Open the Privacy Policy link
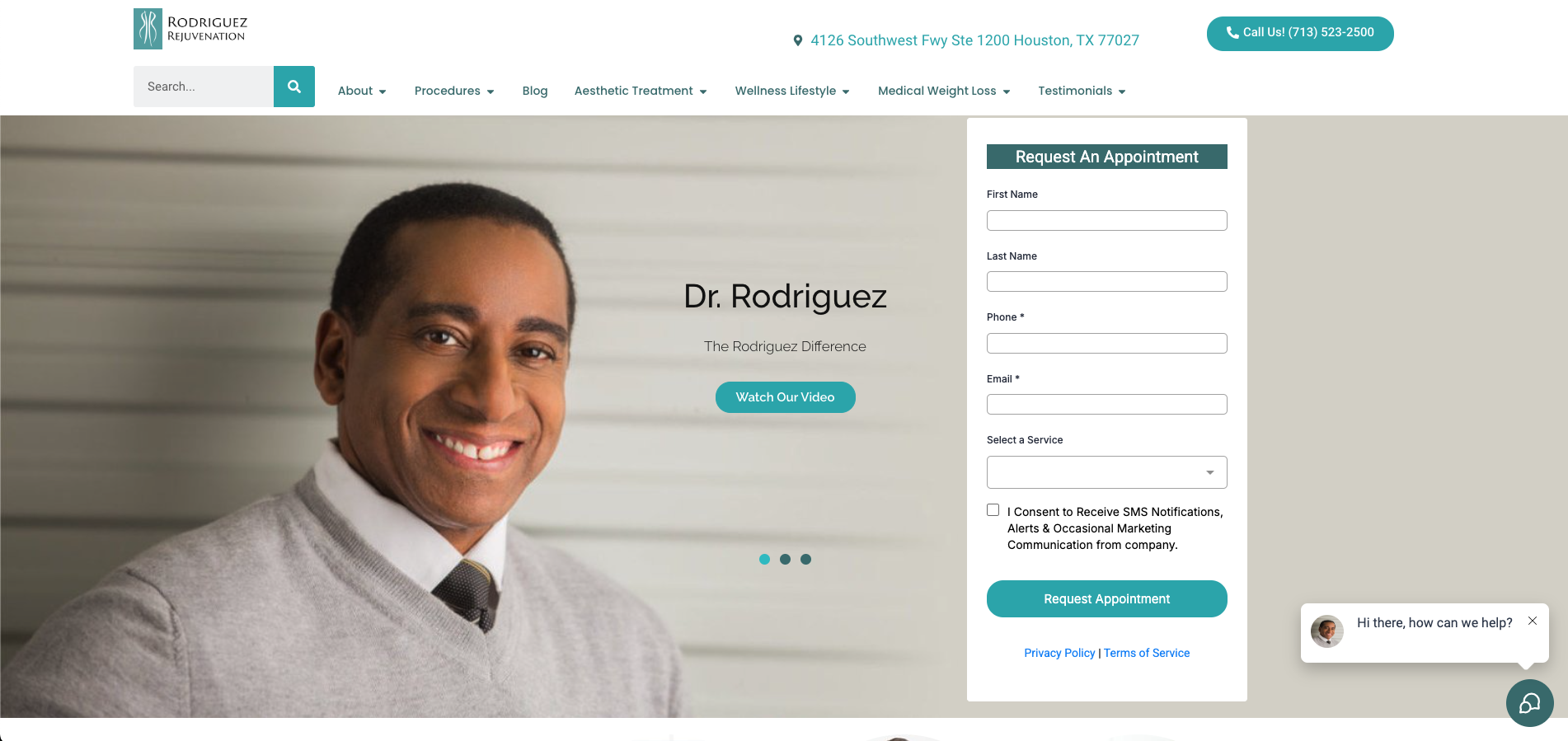The image size is (1568, 741). point(1059,653)
